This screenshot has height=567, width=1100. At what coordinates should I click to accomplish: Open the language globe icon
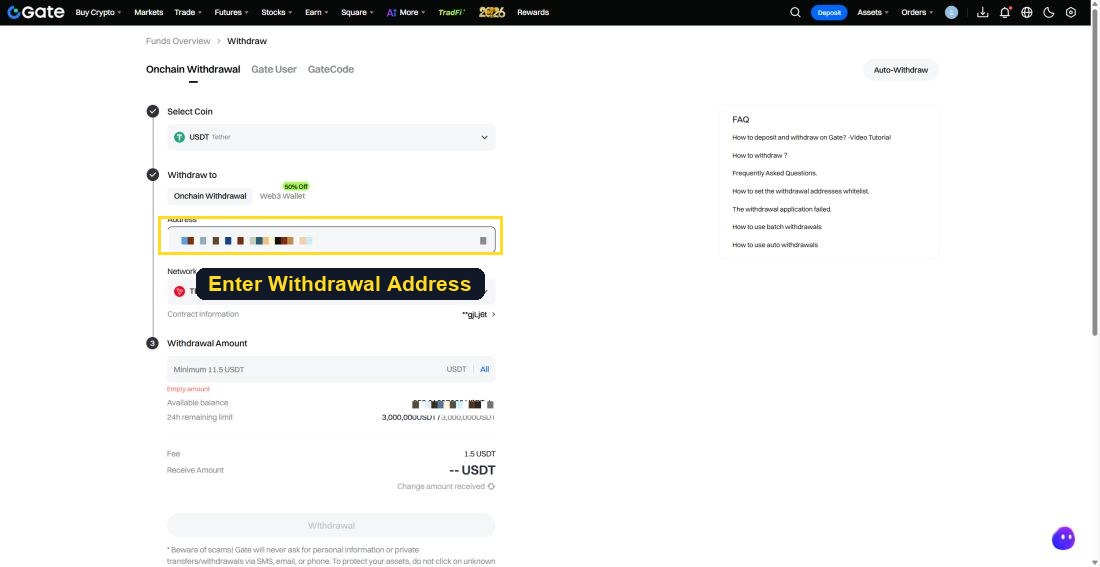1026,12
